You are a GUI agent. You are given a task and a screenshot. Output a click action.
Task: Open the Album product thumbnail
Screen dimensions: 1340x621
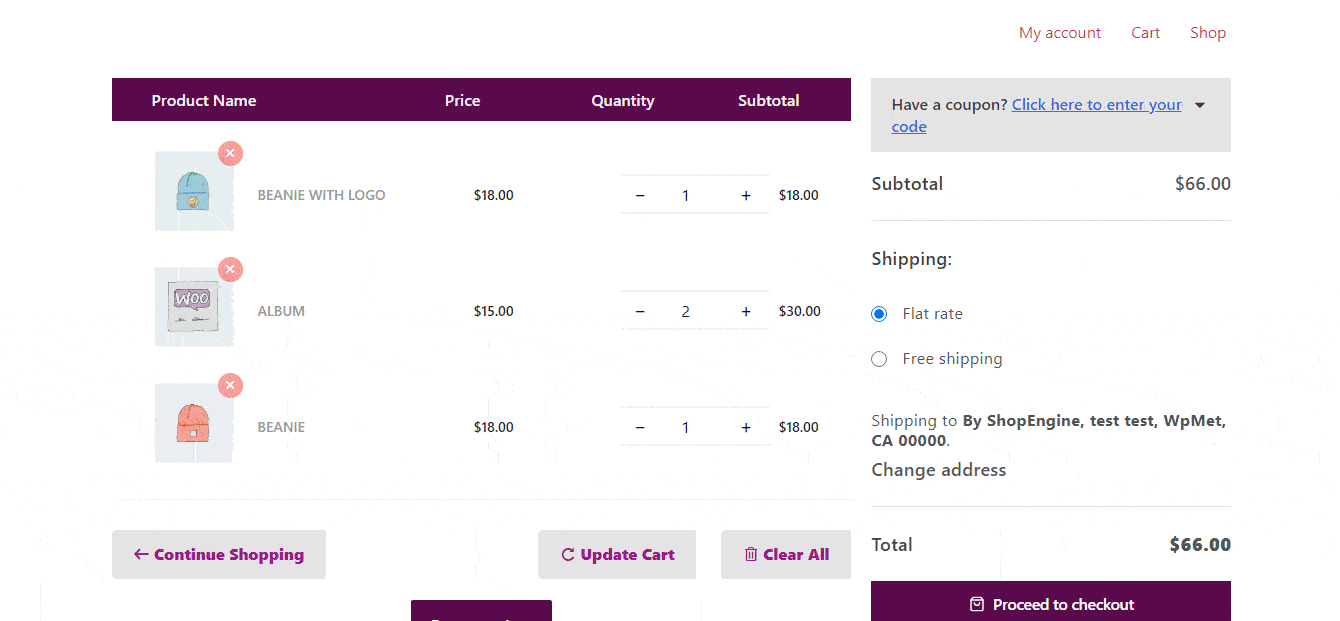[x=194, y=307]
